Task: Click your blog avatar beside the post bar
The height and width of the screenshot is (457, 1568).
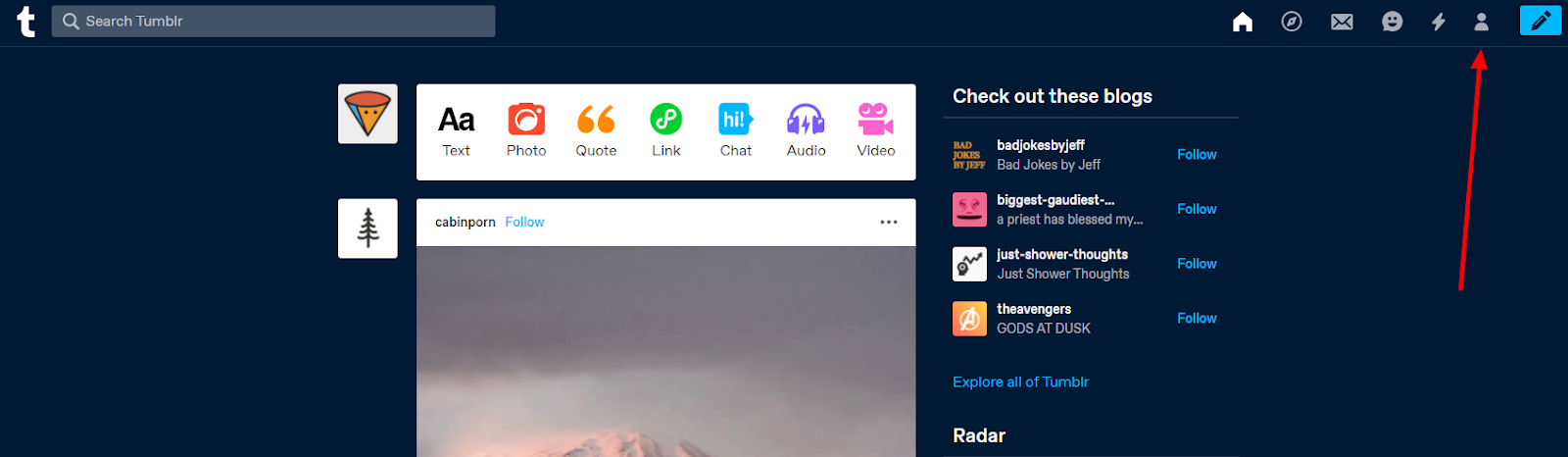Action: tap(367, 114)
